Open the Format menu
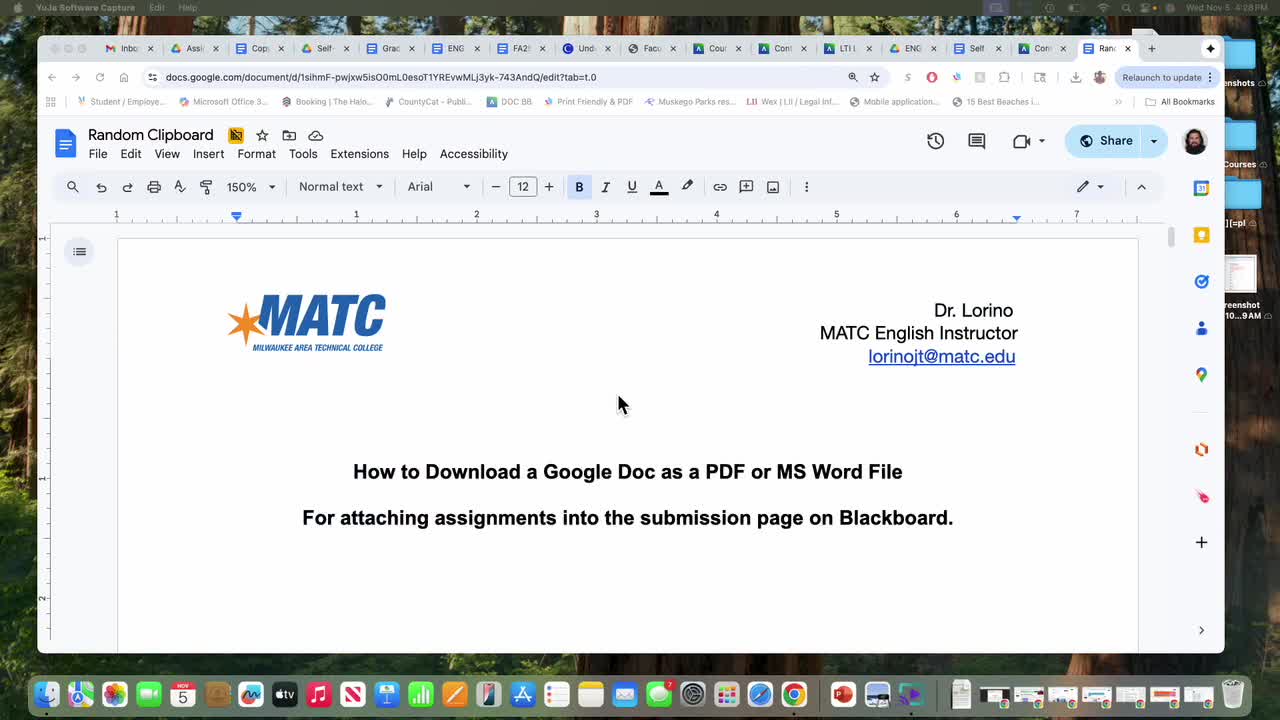1280x720 pixels. tap(256, 154)
